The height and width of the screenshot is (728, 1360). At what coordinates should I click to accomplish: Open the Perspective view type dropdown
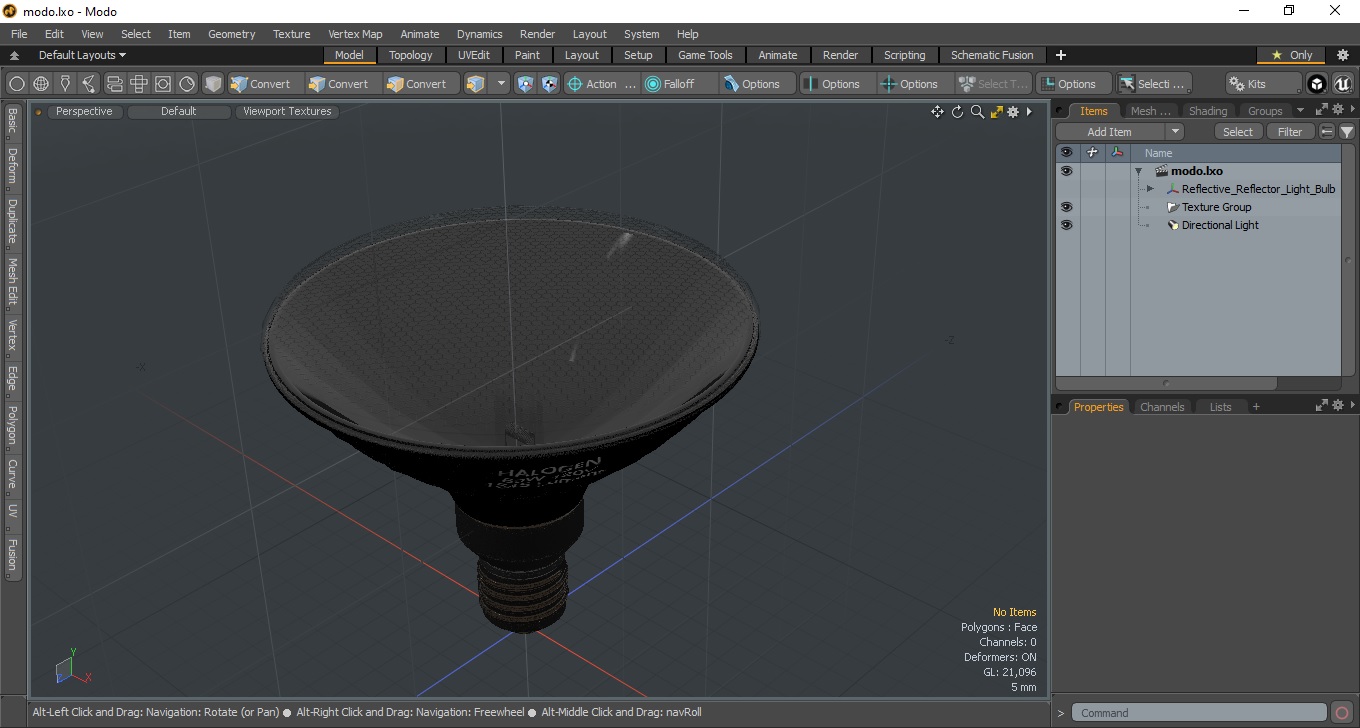pyautogui.click(x=84, y=112)
